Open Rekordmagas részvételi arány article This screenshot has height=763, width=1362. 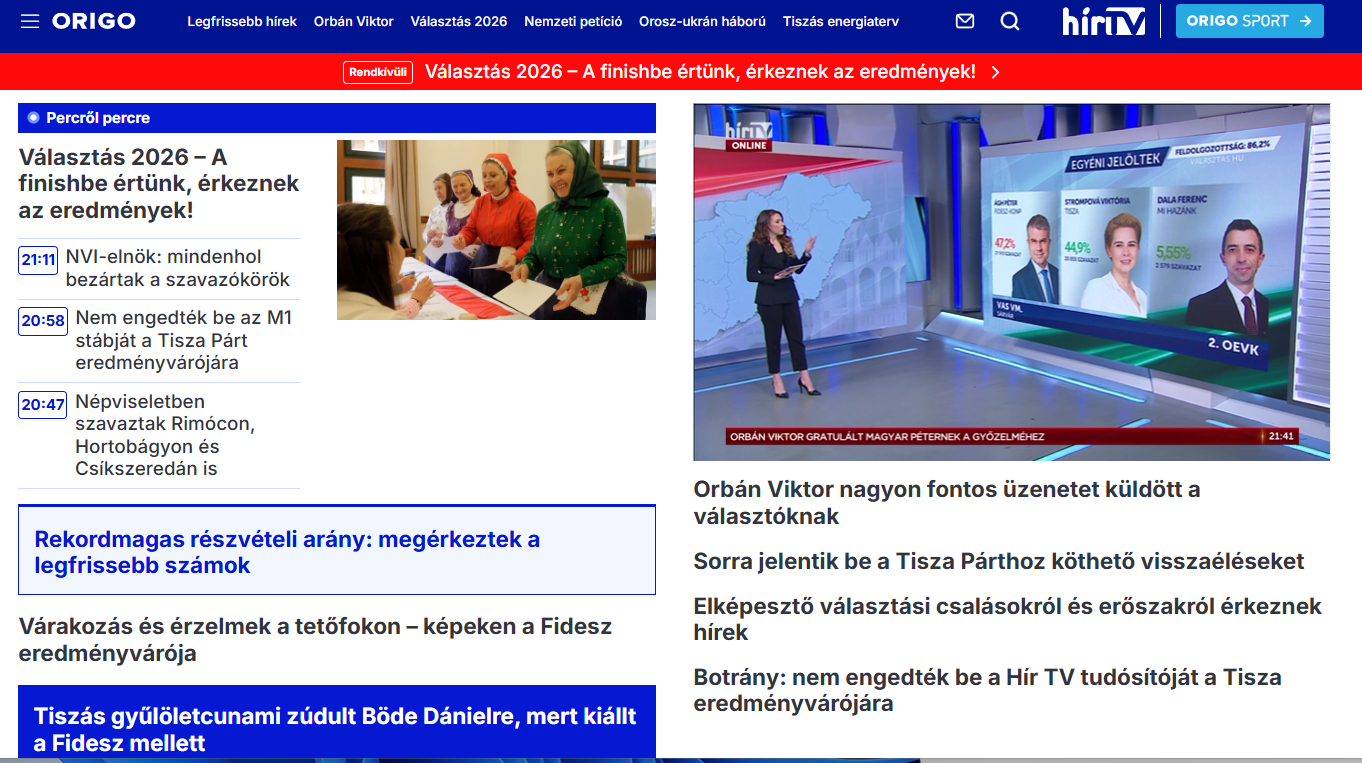pyautogui.click(x=287, y=552)
